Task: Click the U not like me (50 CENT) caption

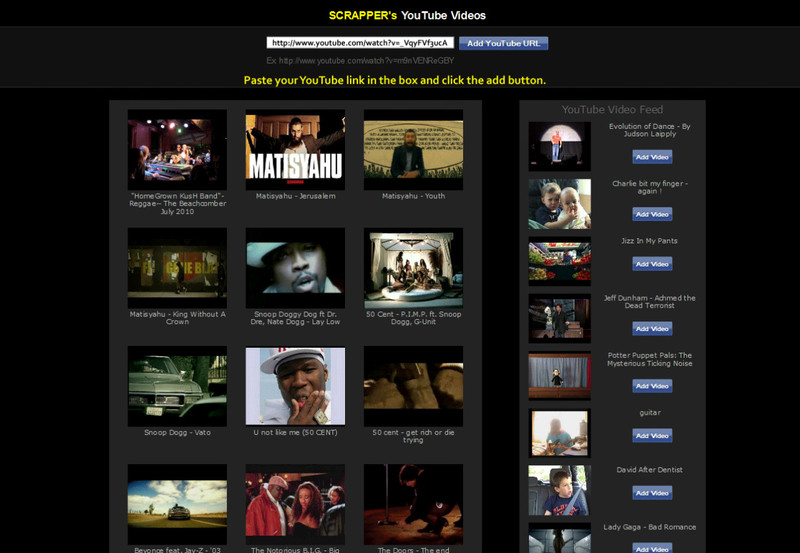Action: [x=295, y=432]
